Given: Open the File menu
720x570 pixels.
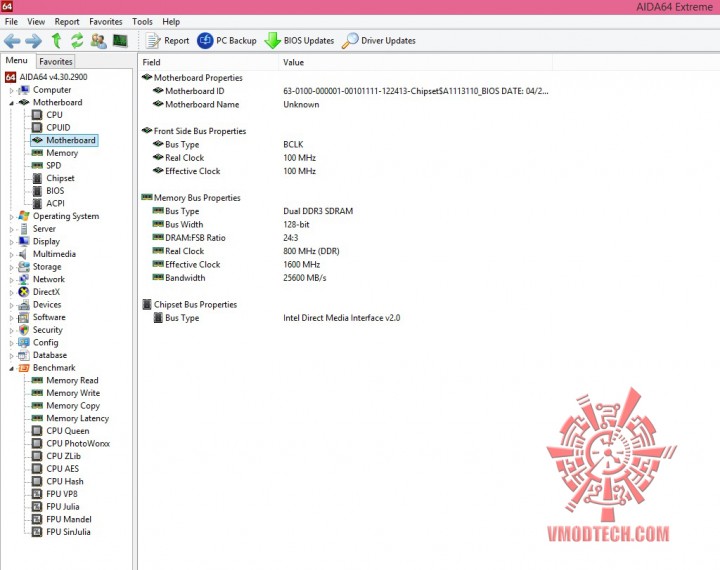Looking at the screenshot, I should (11, 22).
